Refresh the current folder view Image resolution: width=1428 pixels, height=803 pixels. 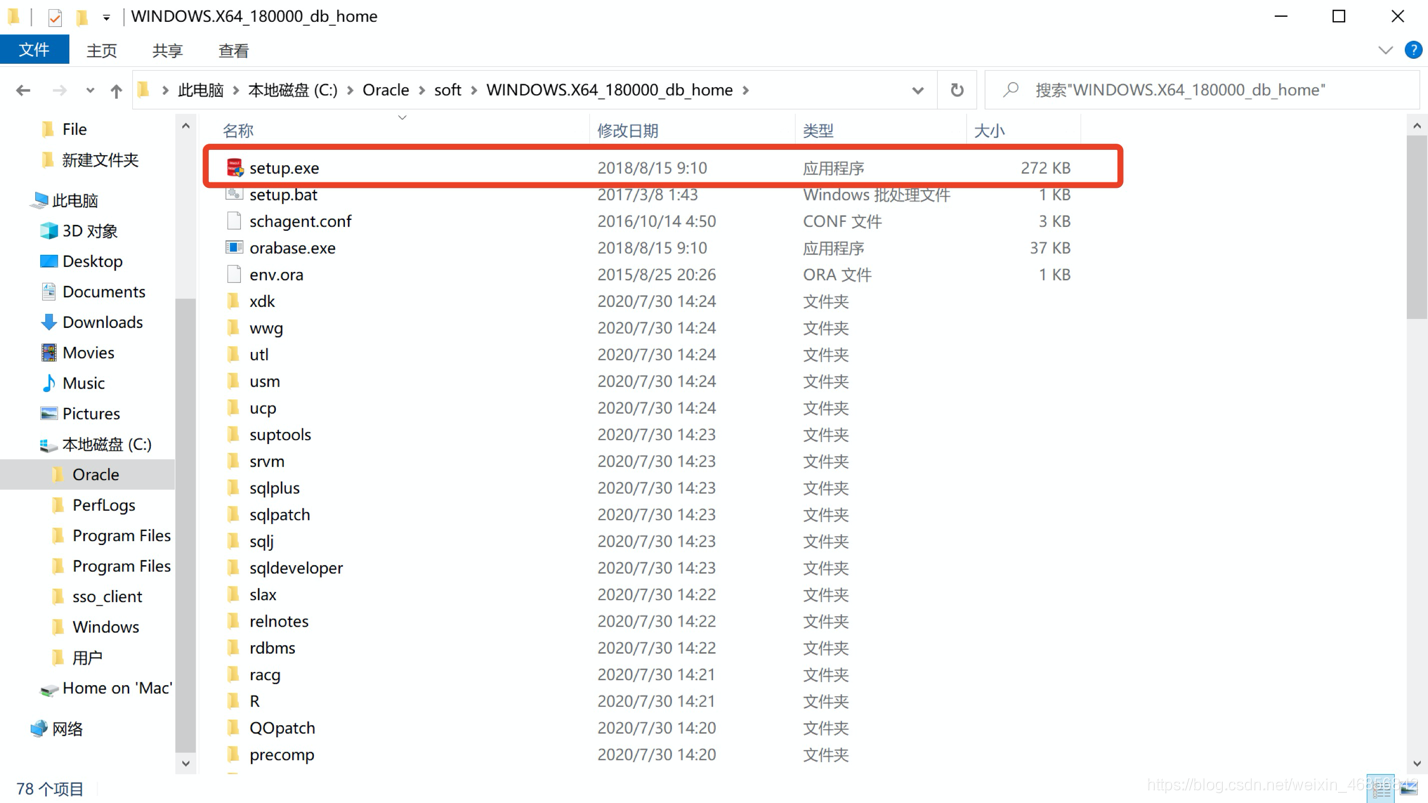click(x=957, y=90)
